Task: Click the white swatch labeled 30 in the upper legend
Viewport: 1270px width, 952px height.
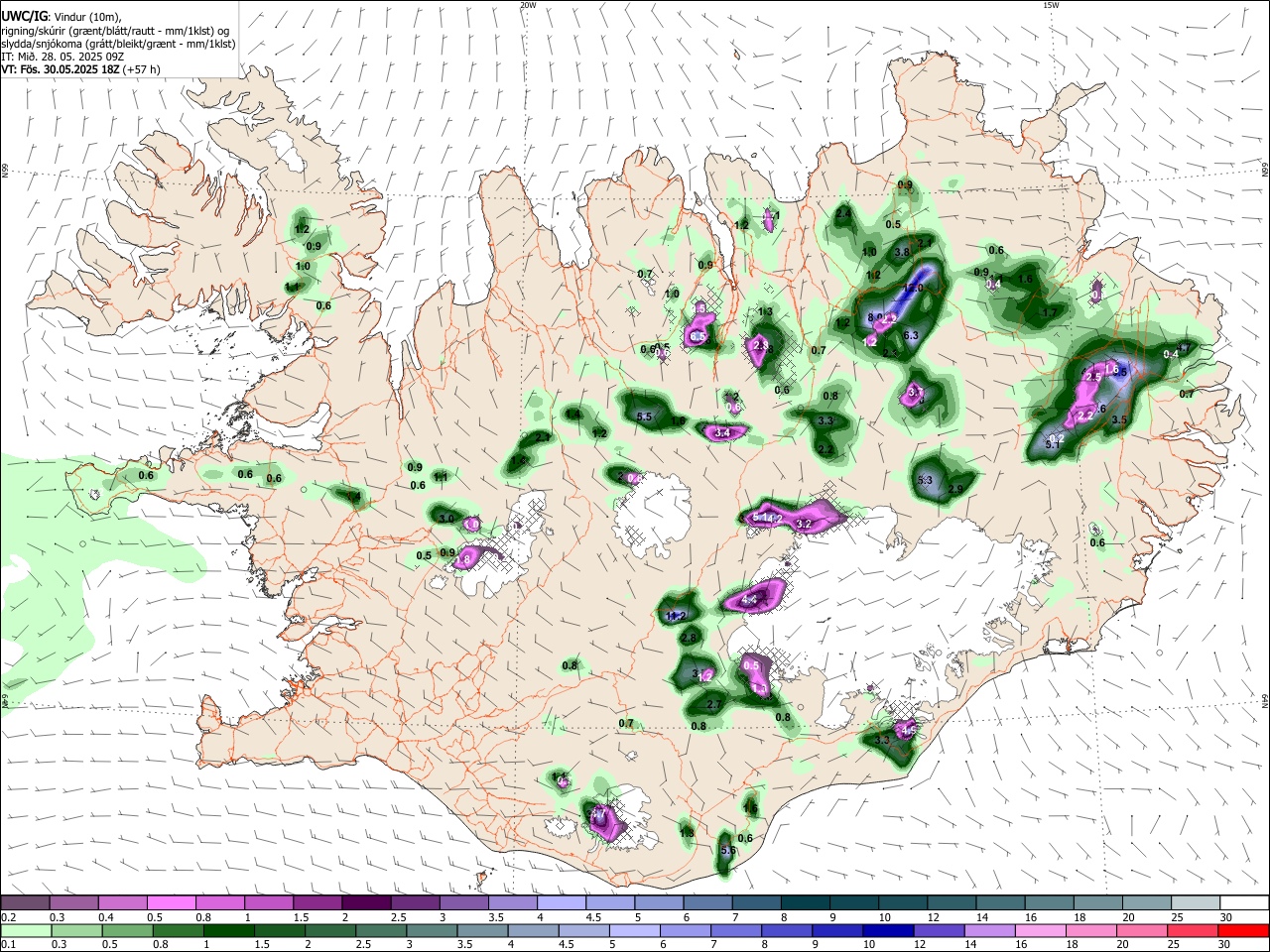Action: tap(1245, 903)
